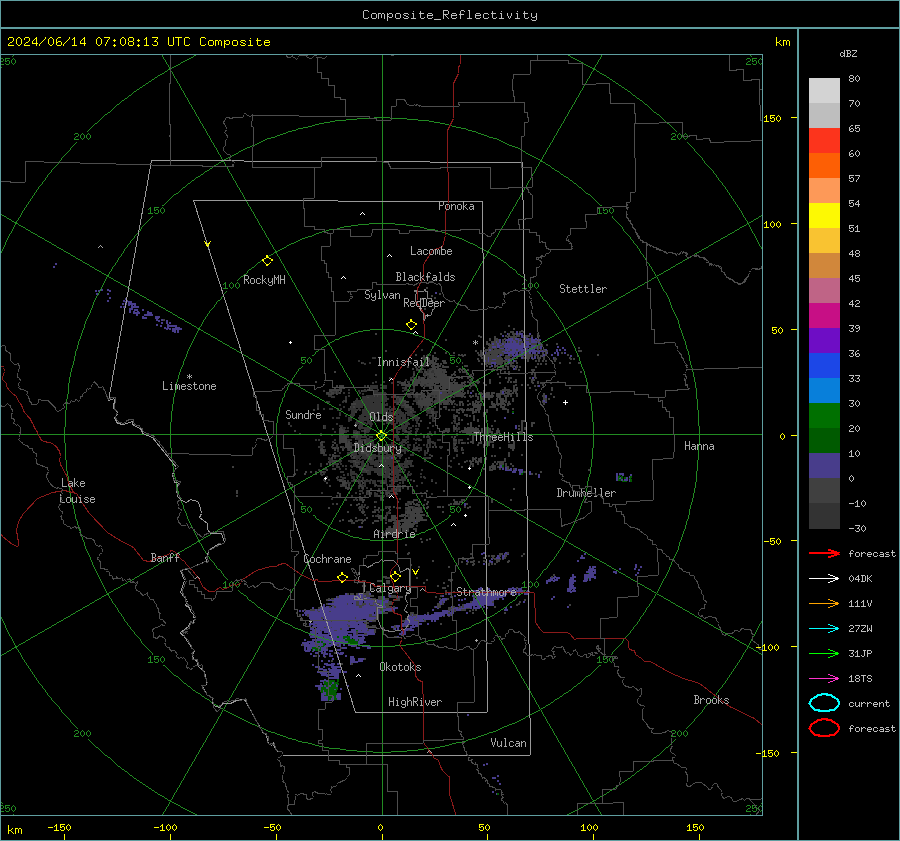Click the yellow diamond marker above Calgary
The image size is (900, 841).
pyautogui.click(x=395, y=576)
